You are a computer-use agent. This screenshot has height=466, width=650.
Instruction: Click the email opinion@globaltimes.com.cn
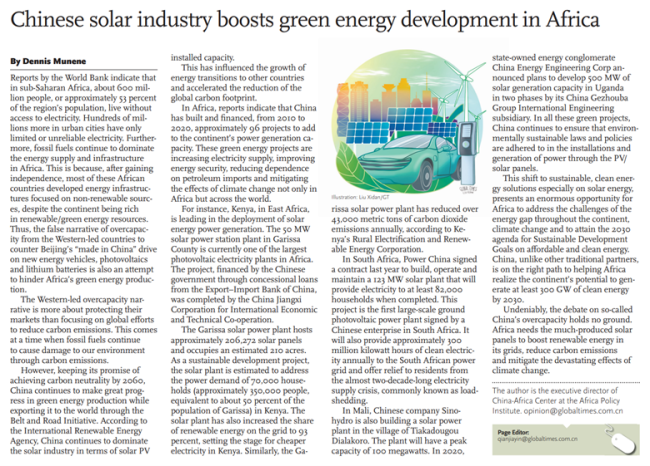tap(573, 411)
